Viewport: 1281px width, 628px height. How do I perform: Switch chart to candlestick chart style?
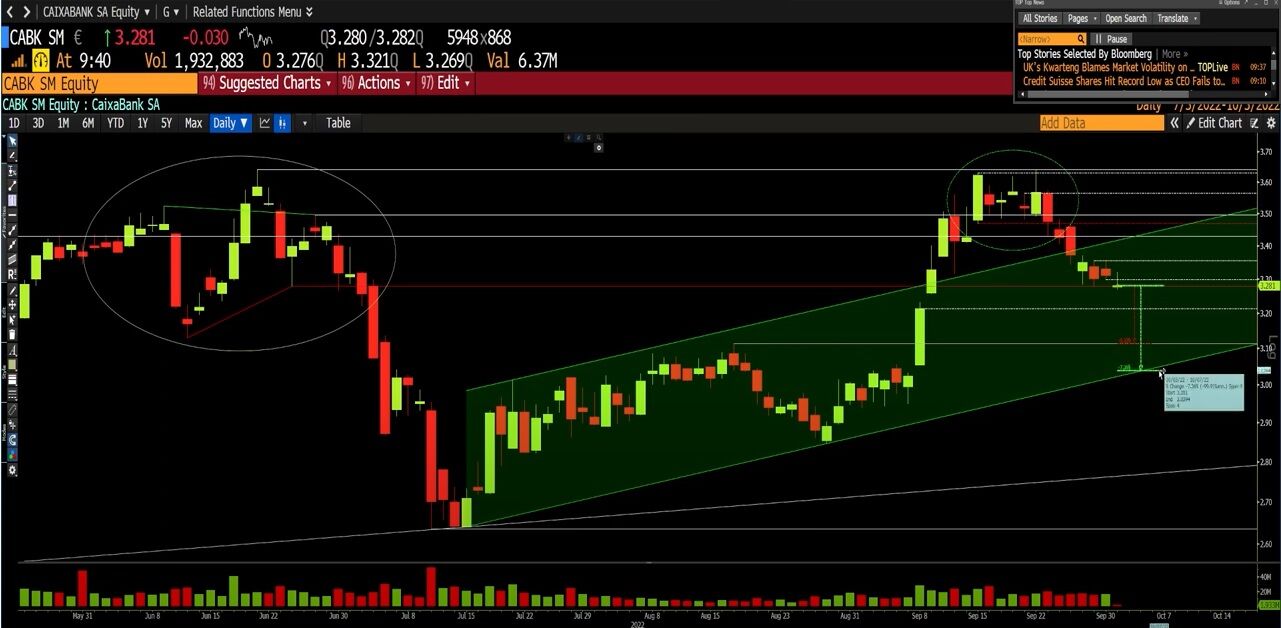(283, 123)
